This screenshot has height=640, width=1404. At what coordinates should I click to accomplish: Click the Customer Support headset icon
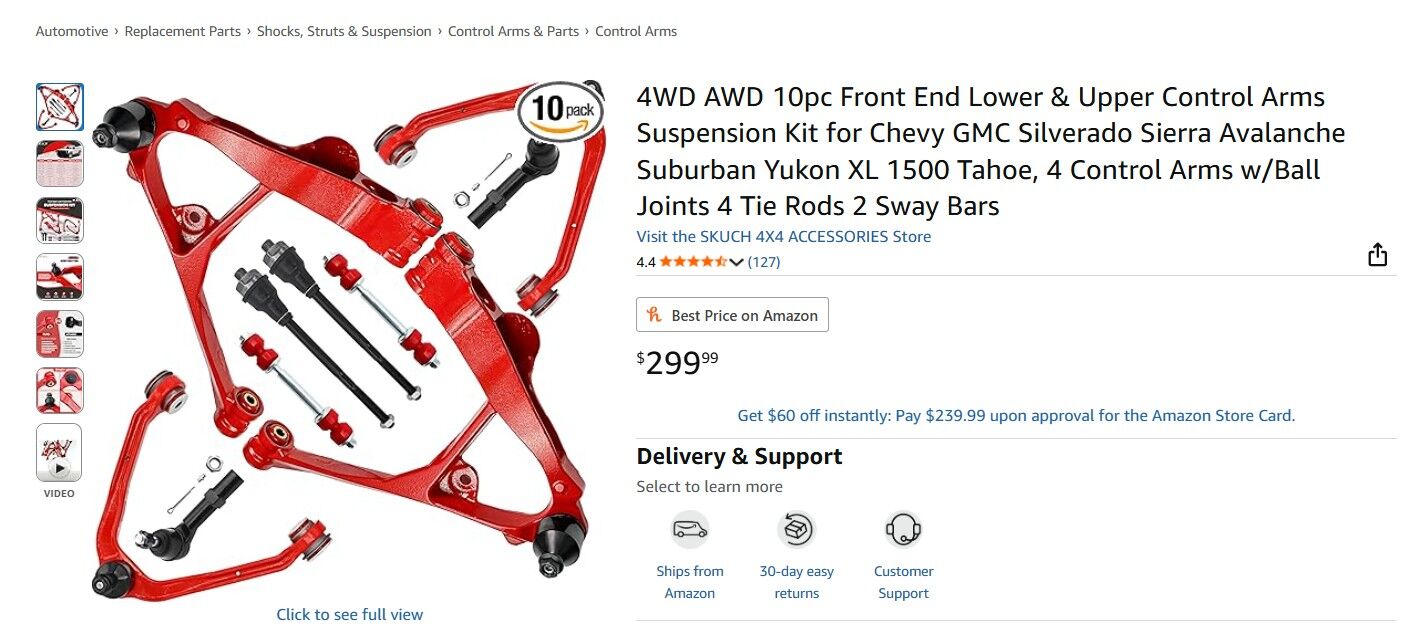click(903, 529)
